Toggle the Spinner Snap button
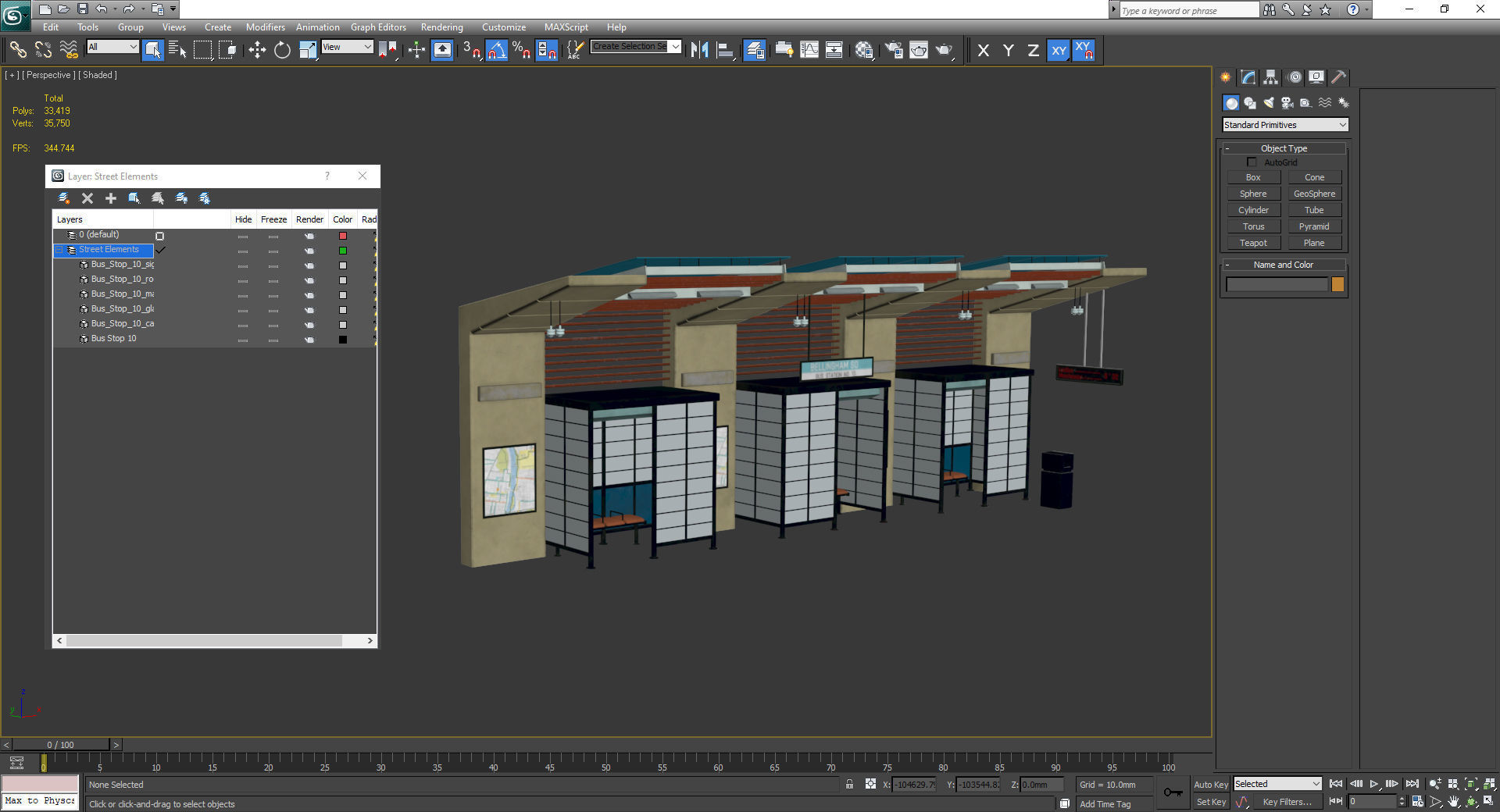Image resolution: width=1500 pixels, height=812 pixels. pos(547,50)
